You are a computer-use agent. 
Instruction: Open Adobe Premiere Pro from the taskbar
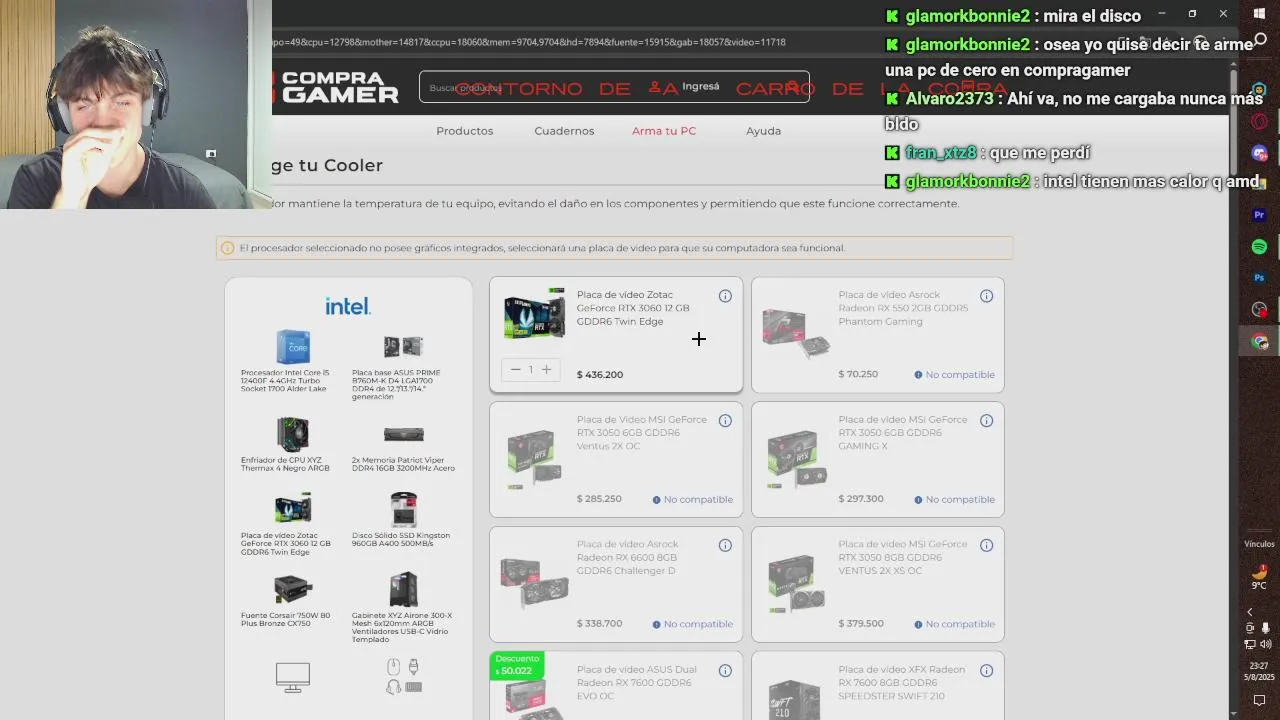1259,215
